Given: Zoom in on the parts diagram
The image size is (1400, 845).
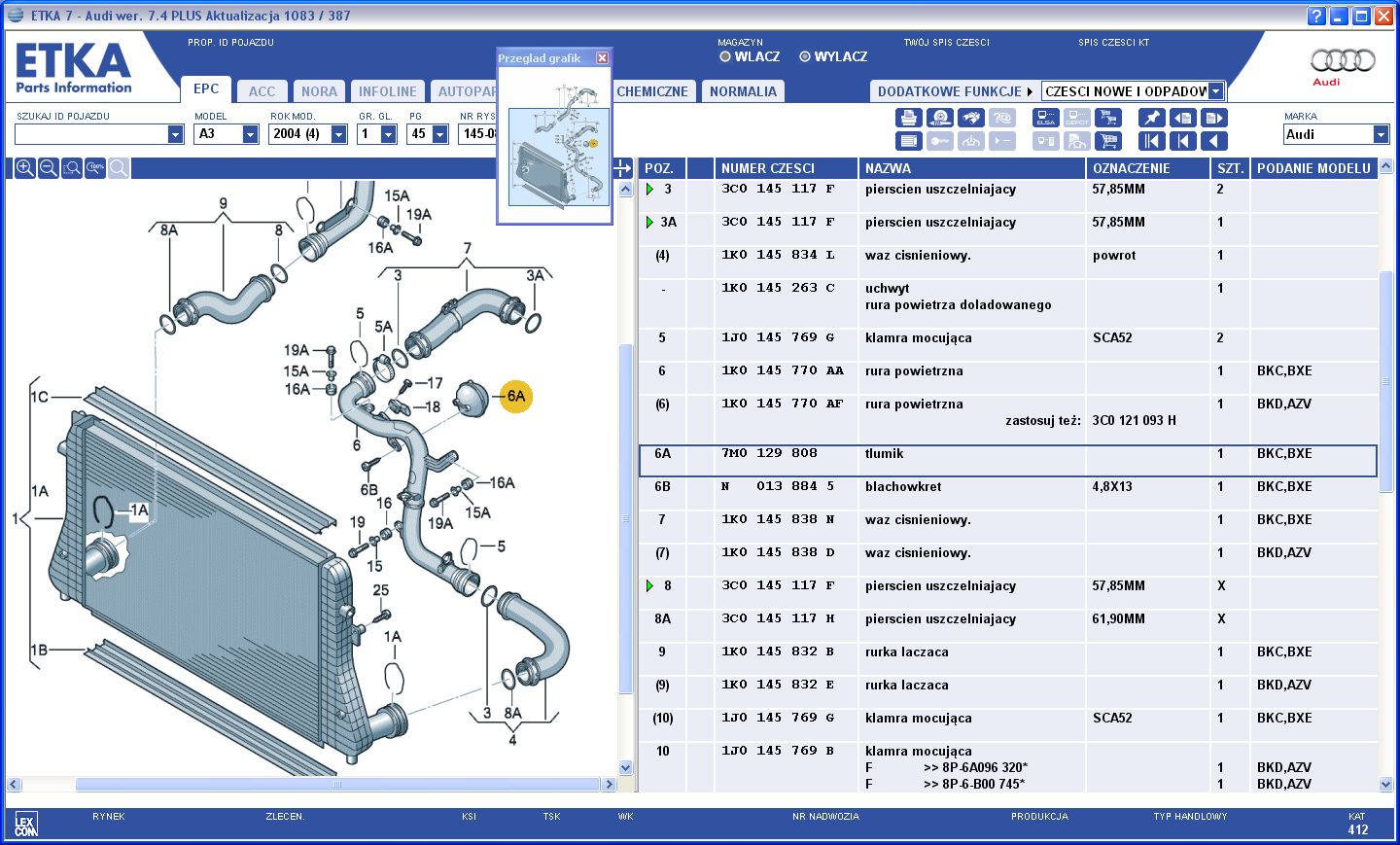Looking at the screenshot, I should click(25, 168).
